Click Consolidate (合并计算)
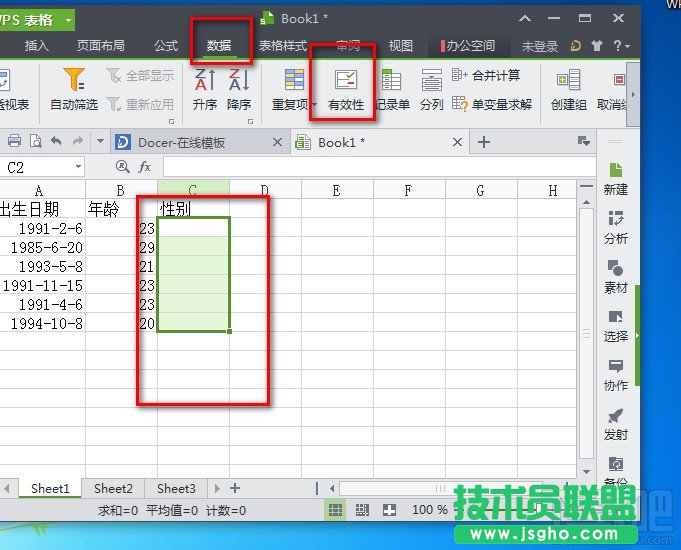The height and width of the screenshot is (550, 681). 486,75
